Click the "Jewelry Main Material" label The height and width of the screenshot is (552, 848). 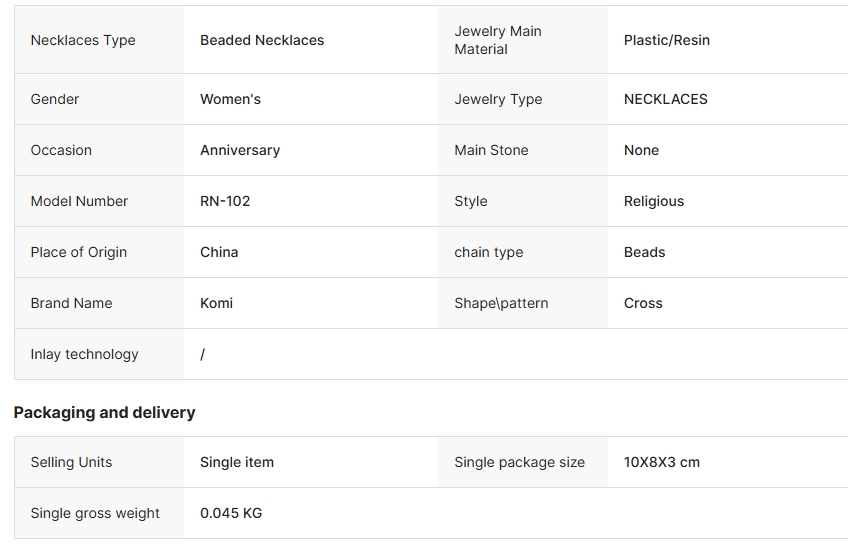[x=498, y=40]
